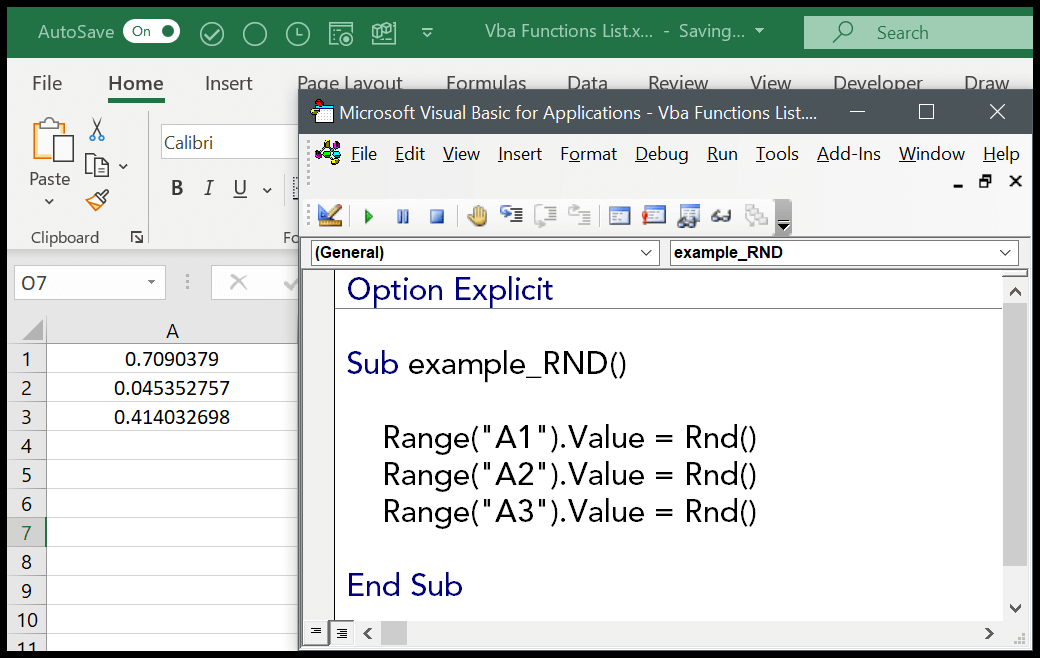Click the Step Into icon in the VBA toolbar
Screen dimensions: 1040x658
point(511,215)
